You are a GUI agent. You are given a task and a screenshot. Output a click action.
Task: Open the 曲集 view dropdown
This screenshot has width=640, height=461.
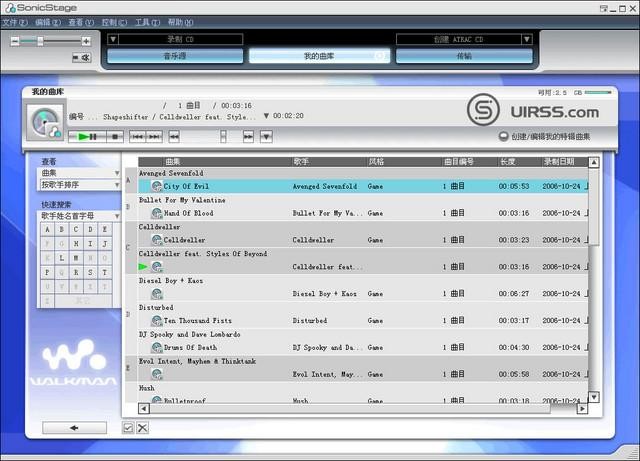pyautogui.click(x=79, y=173)
